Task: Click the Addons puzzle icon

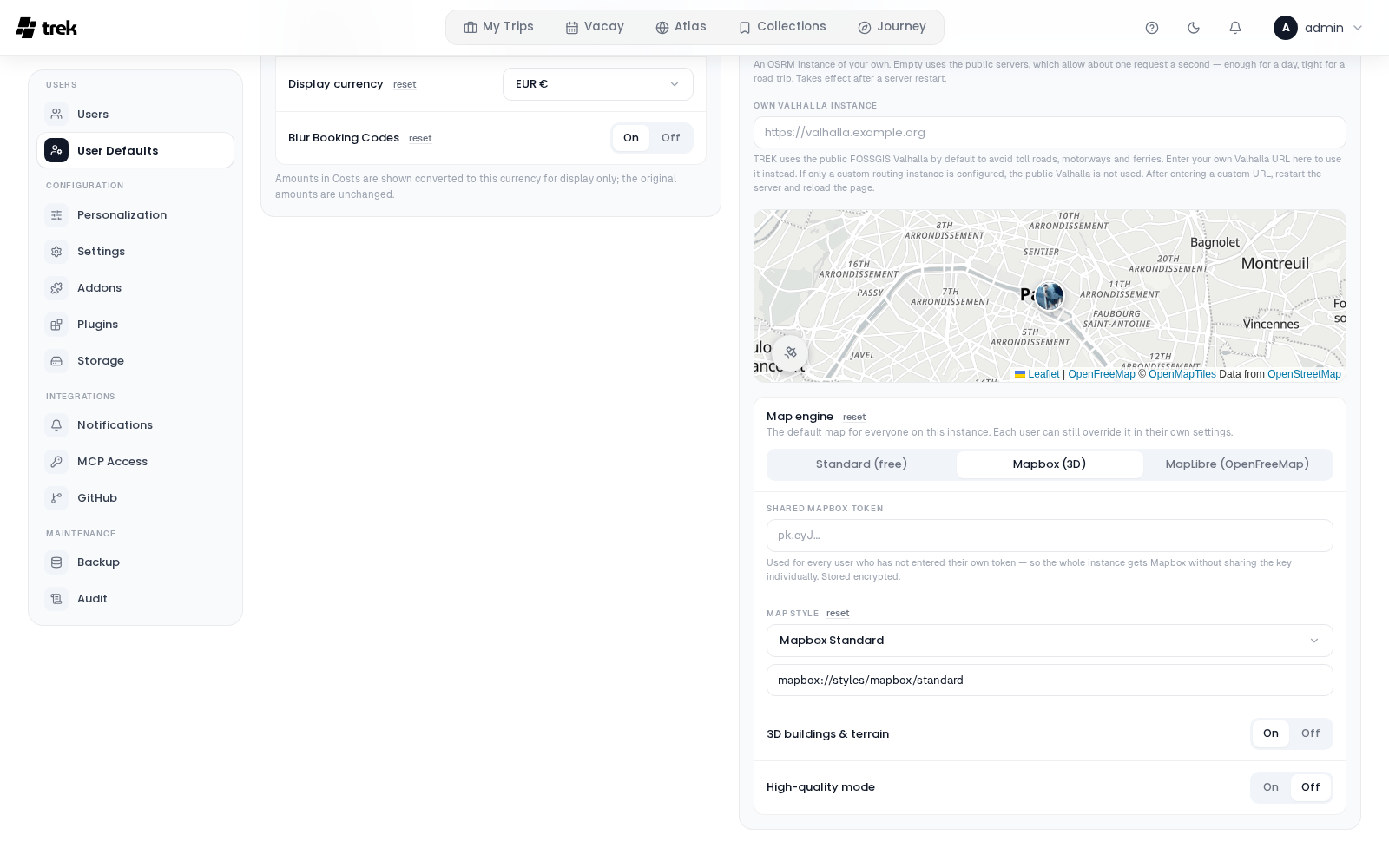Action: [x=56, y=287]
